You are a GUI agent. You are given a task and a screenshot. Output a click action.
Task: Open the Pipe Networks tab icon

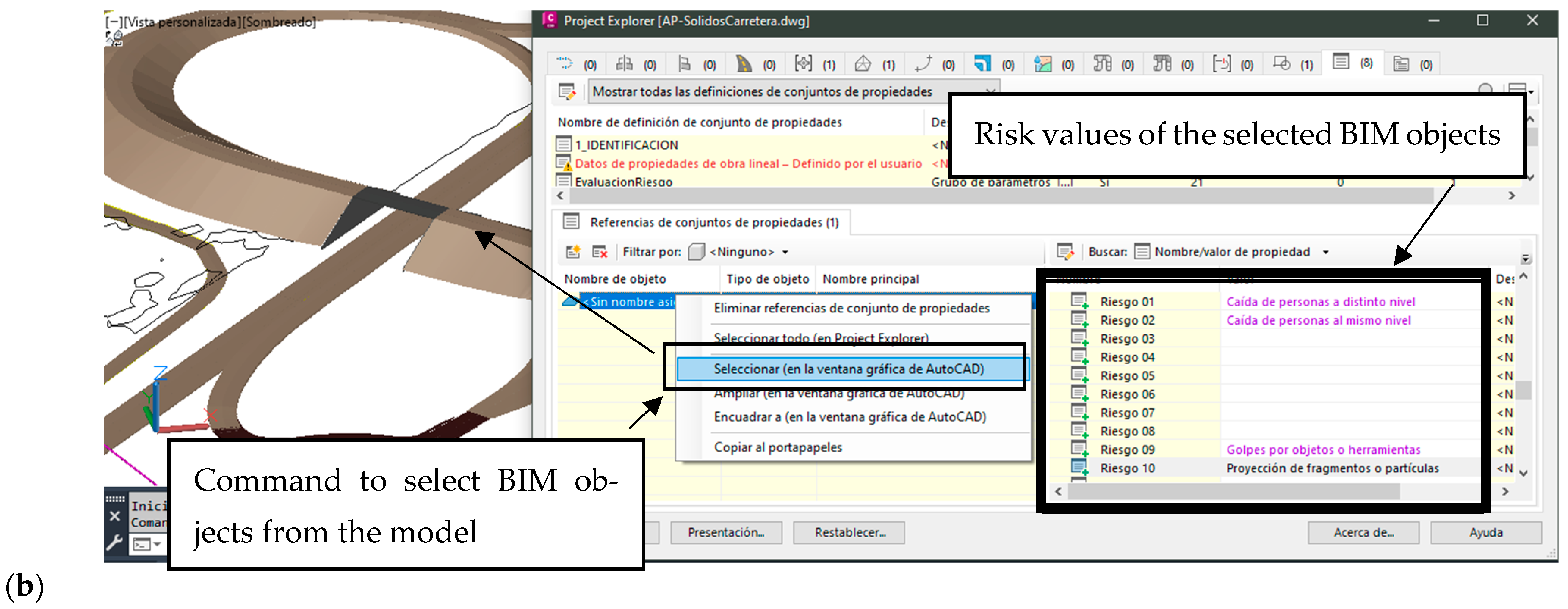[x=1102, y=63]
